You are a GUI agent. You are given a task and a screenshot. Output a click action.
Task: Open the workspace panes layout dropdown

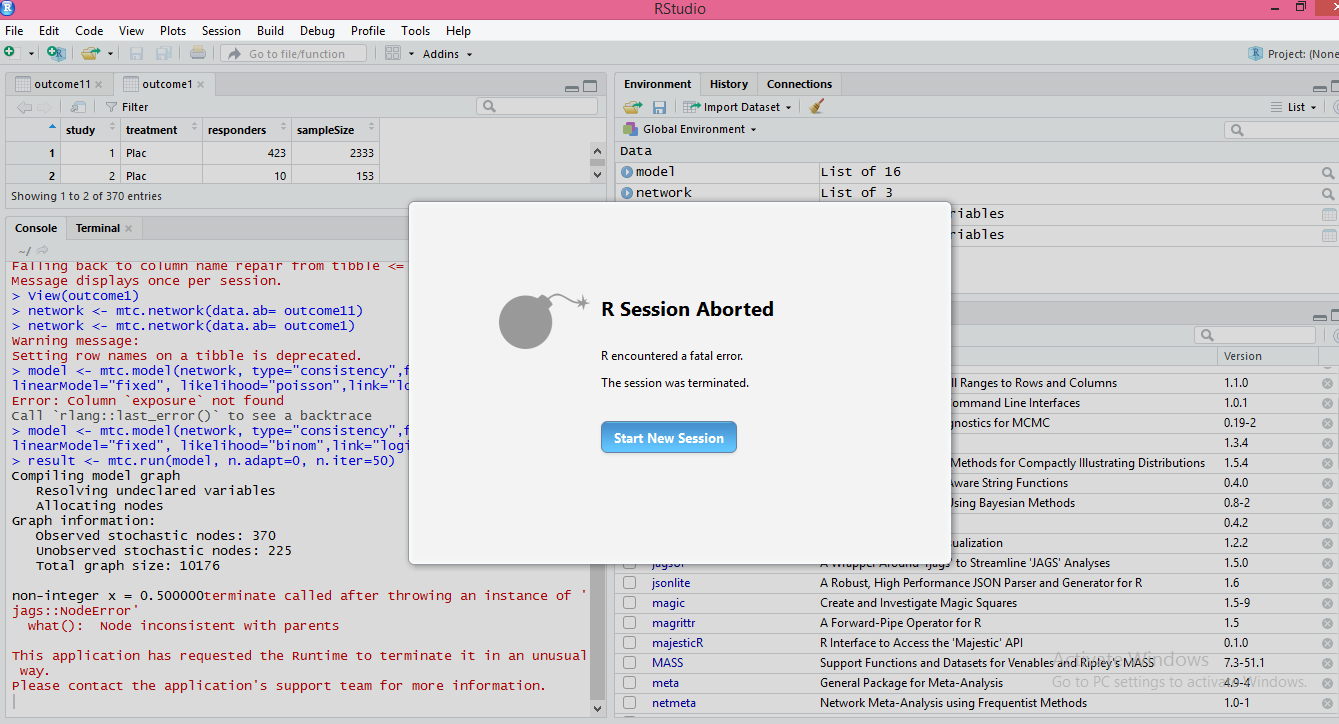[399, 53]
